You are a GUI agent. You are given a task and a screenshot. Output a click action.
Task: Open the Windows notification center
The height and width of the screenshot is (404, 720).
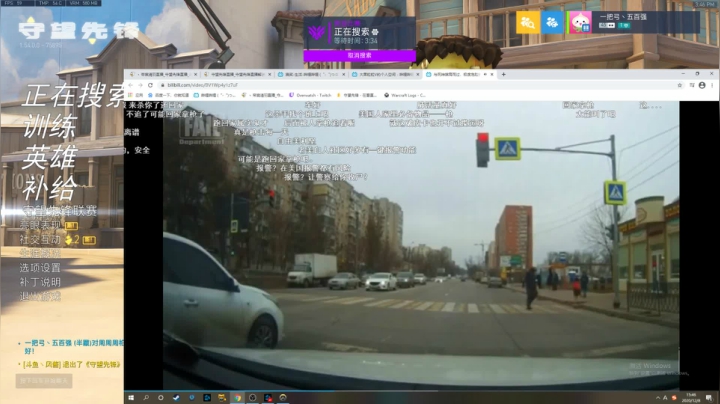(x=709, y=398)
